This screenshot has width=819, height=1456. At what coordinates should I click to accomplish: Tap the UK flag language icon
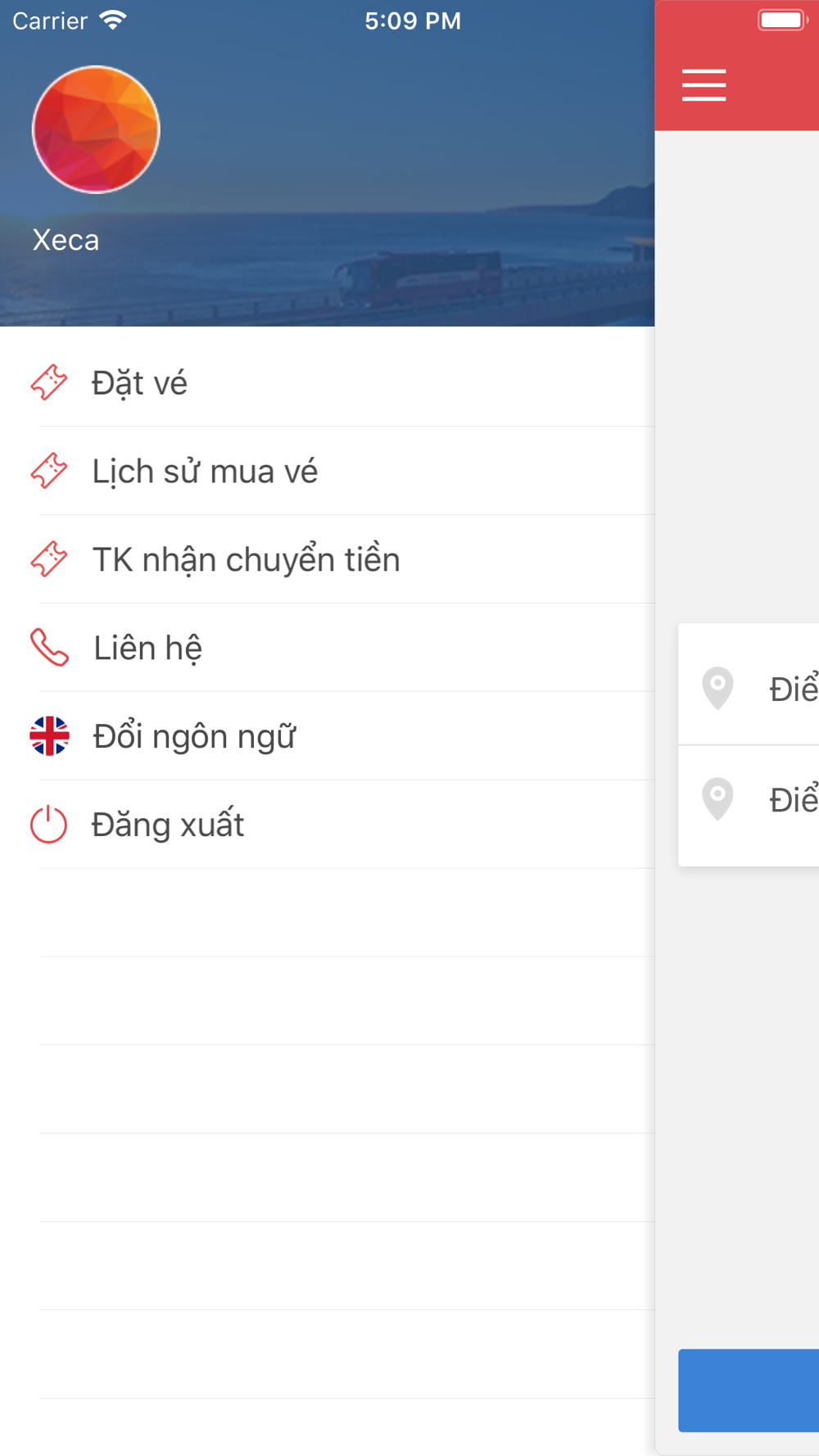coord(49,735)
